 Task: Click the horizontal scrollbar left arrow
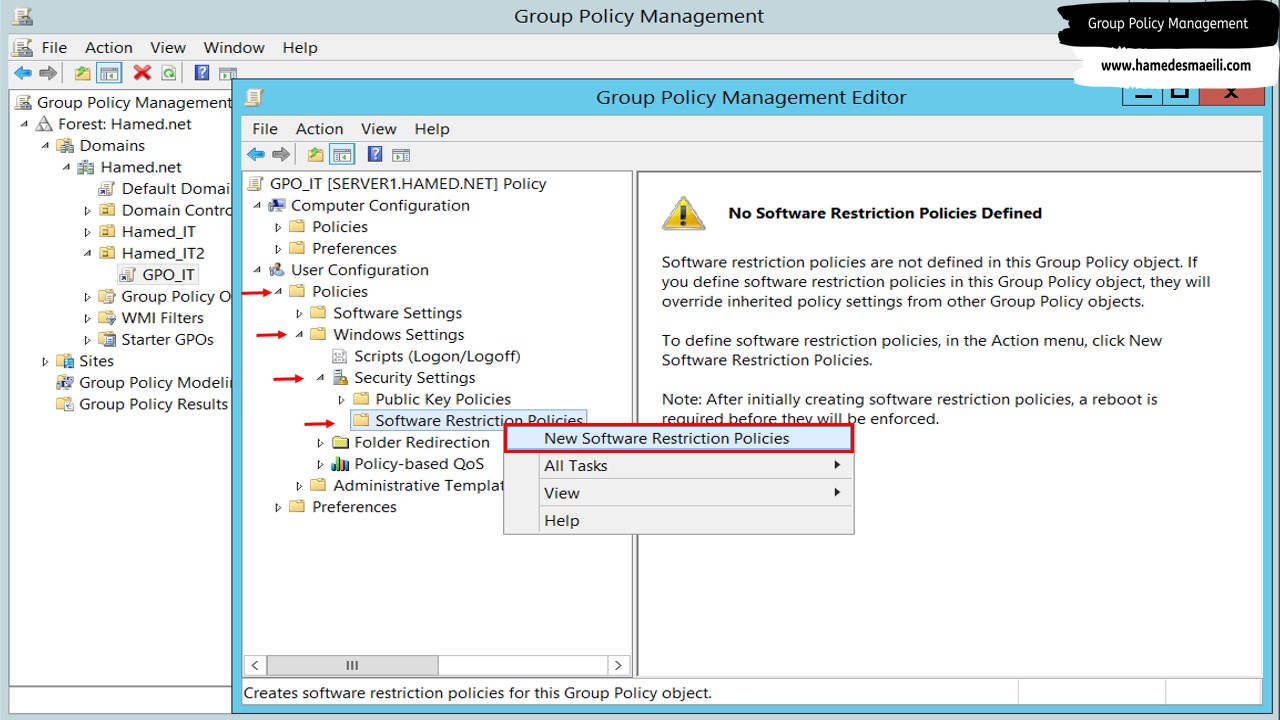(x=255, y=665)
